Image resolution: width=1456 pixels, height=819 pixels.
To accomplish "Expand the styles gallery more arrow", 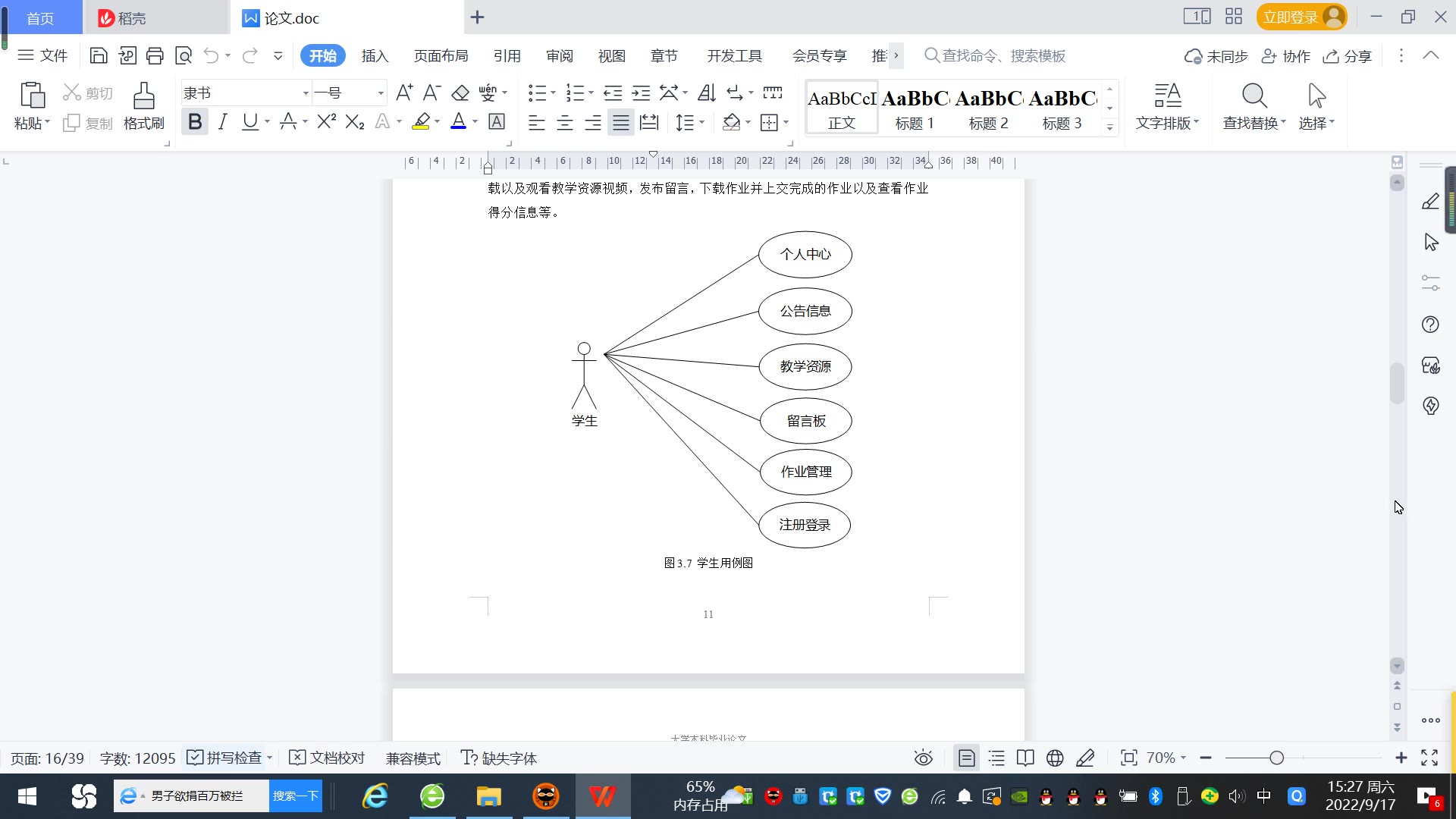I will coord(1109,127).
